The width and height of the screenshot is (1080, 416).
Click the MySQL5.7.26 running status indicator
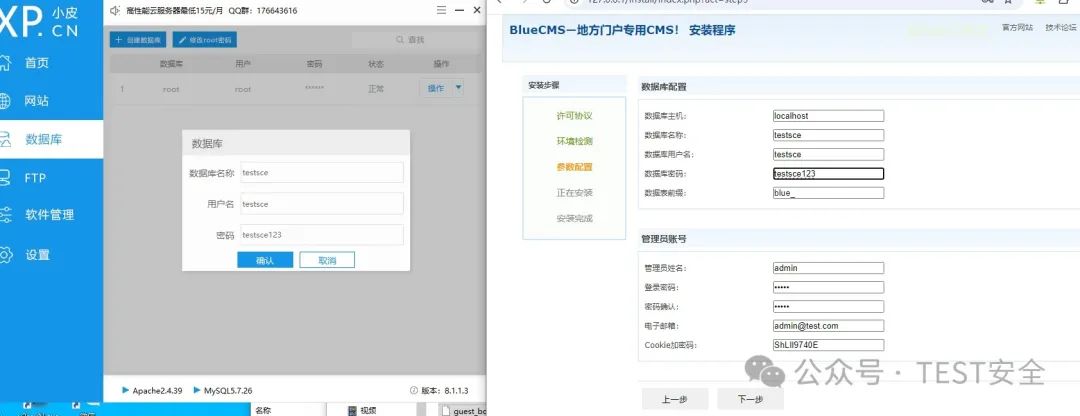pyautogui.click(x=223, y=391)
